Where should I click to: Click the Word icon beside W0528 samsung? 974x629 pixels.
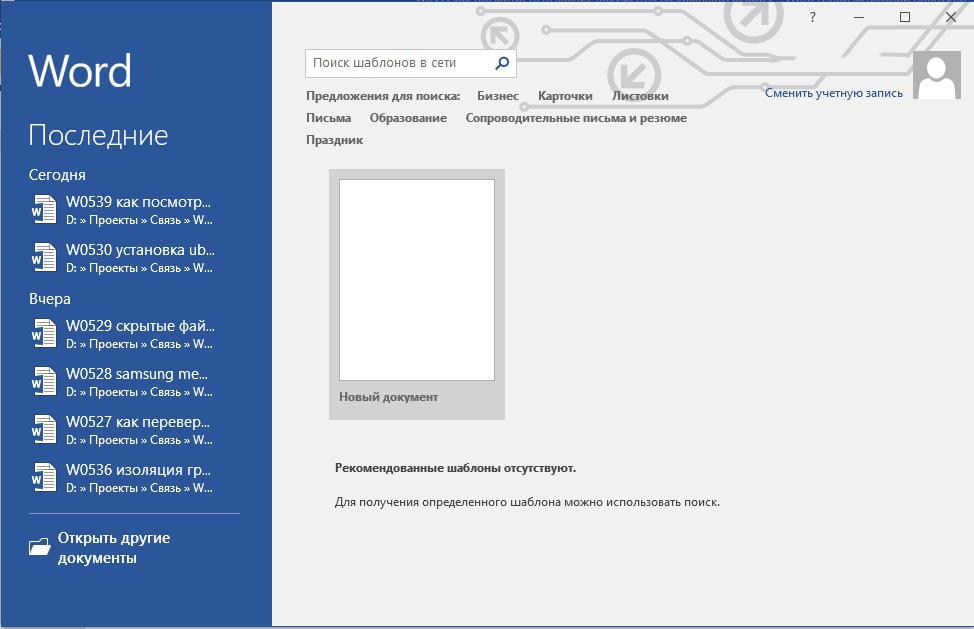(44, 381)
